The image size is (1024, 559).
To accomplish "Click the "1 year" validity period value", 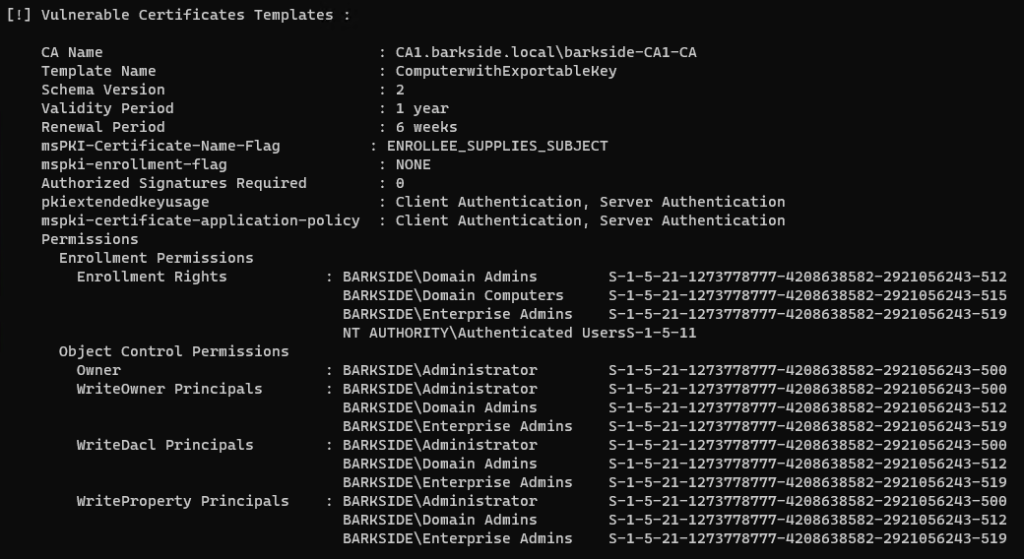I will [x=422, y=108].
